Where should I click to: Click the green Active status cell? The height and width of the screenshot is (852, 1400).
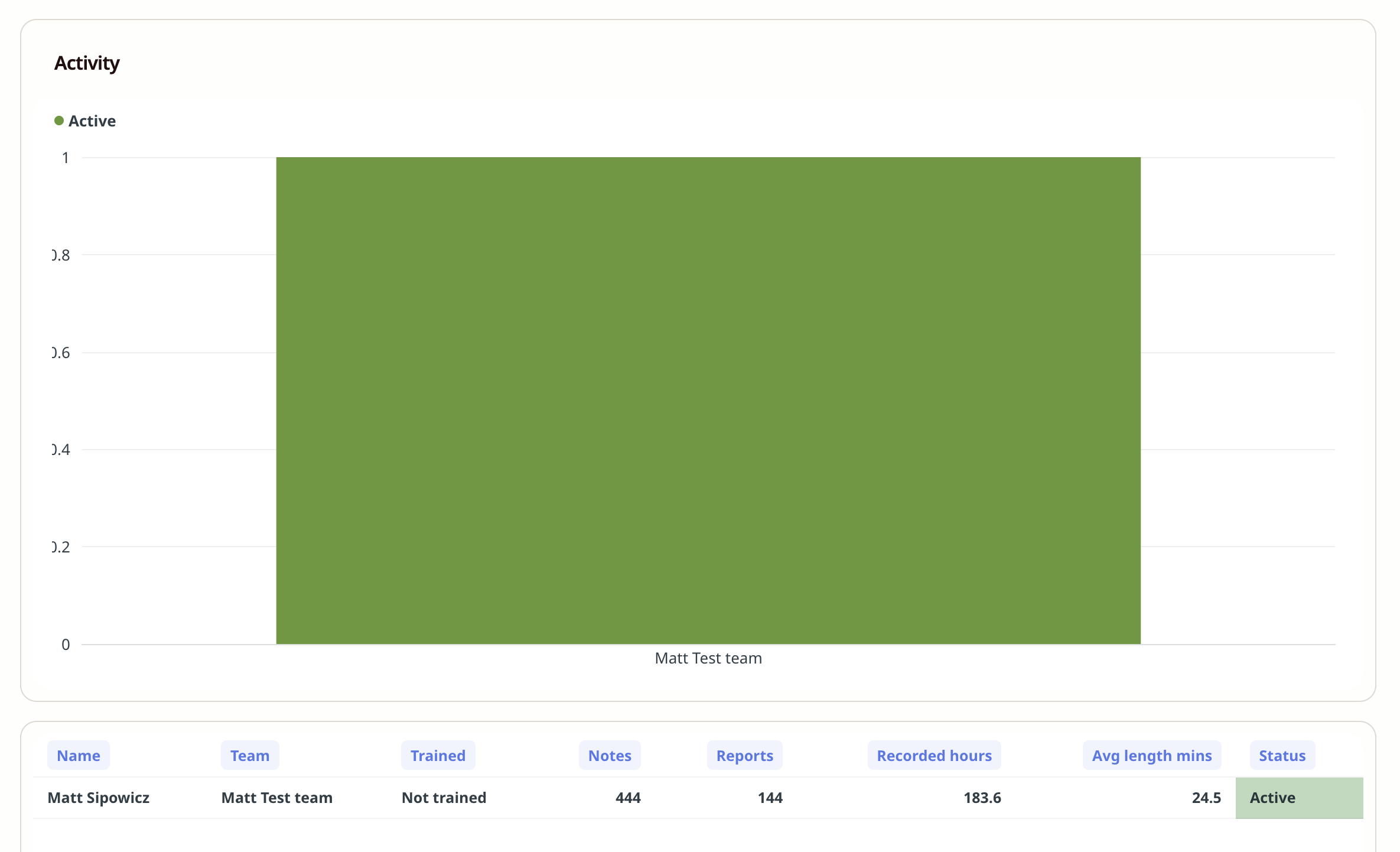coord(1298,798)
